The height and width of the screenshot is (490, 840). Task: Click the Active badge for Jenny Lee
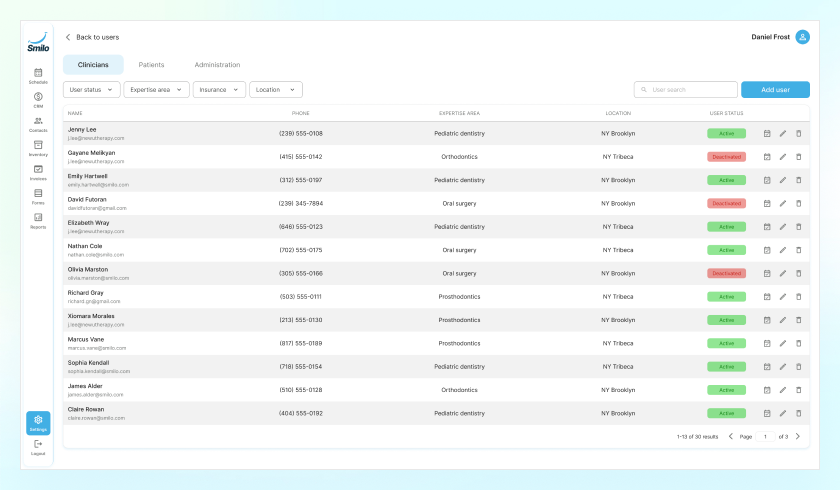726,133
